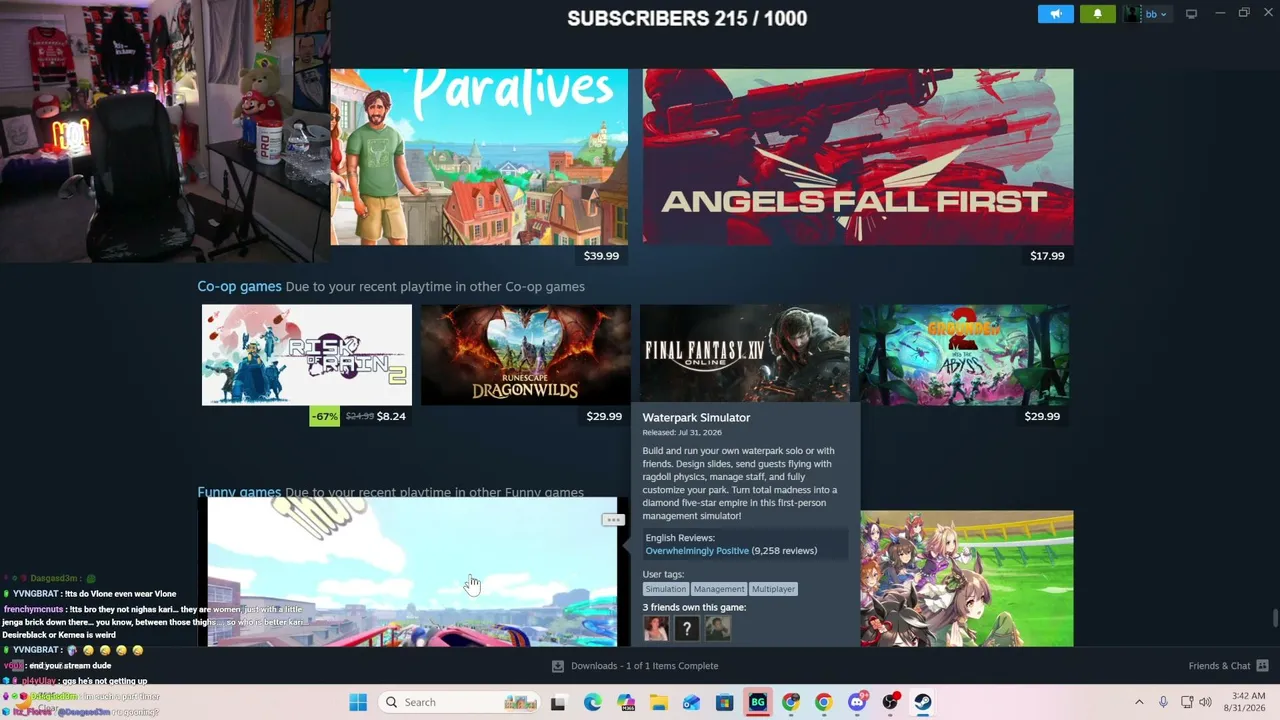1280x720 pixels.
Task: Open the third friend's avatar in popup
Action: tap(718, 628)
